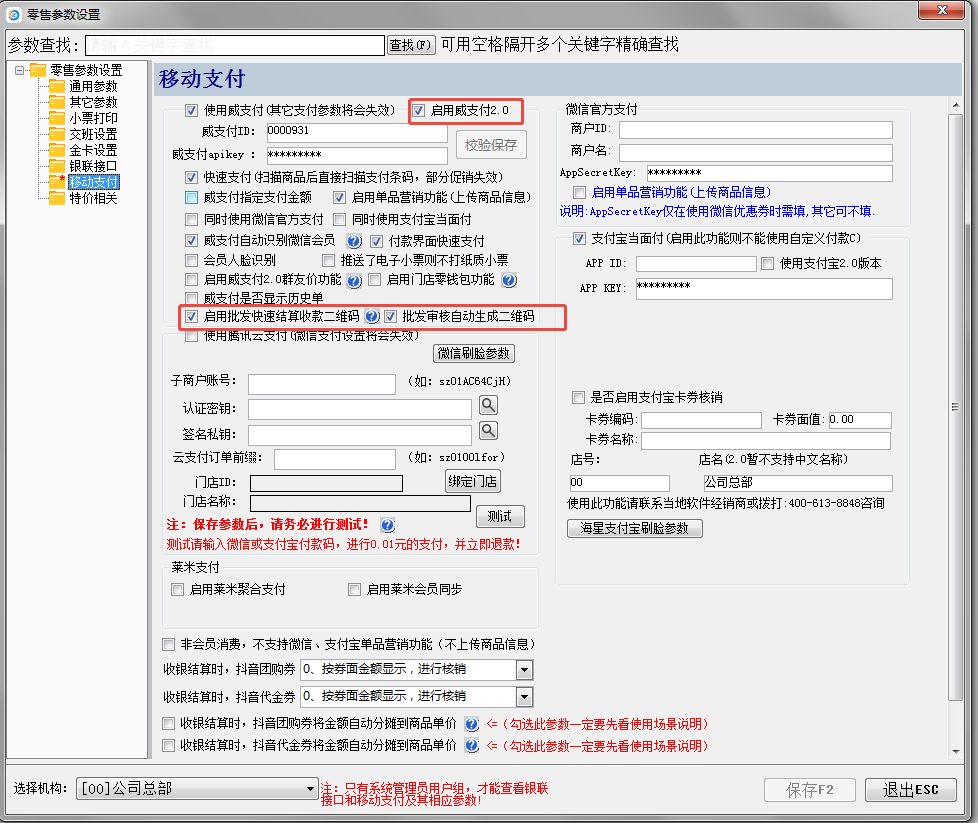This screenshot has width=978, height=823.
Task: Enable 是否启用支付宝卡券核销 checkbox
Action: 578,397
